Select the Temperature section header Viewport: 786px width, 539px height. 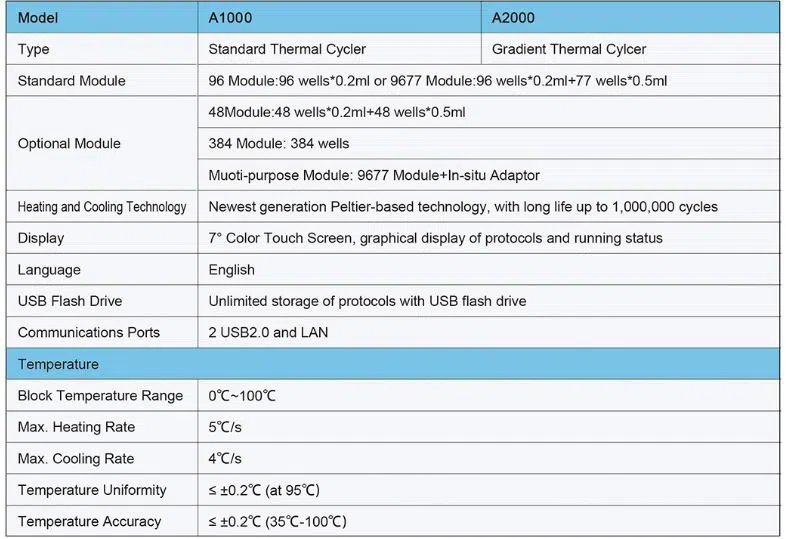point(58,364)
